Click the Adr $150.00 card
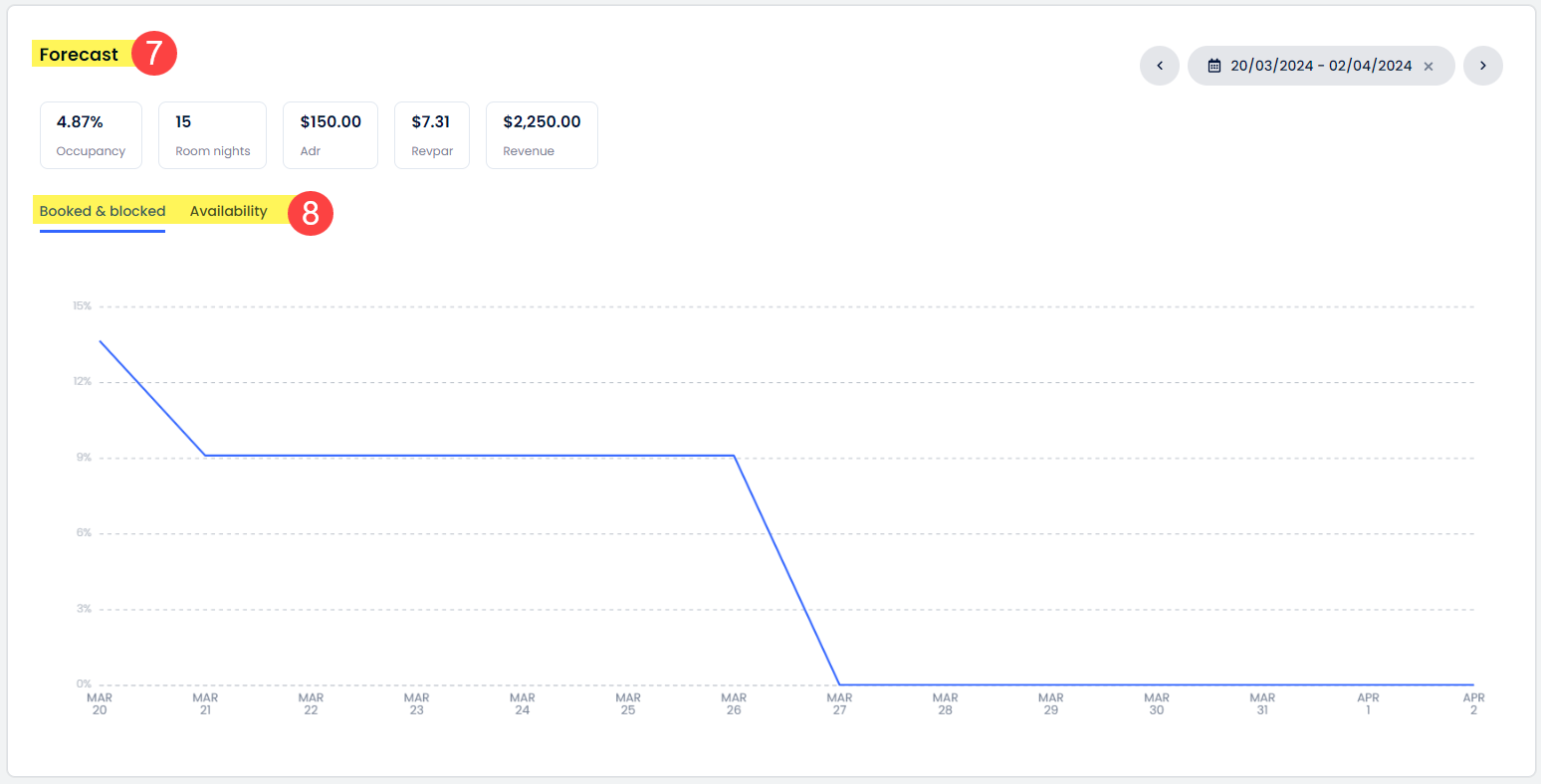The height and width of the screenshot is (784, 1541). tap(330, 135)
